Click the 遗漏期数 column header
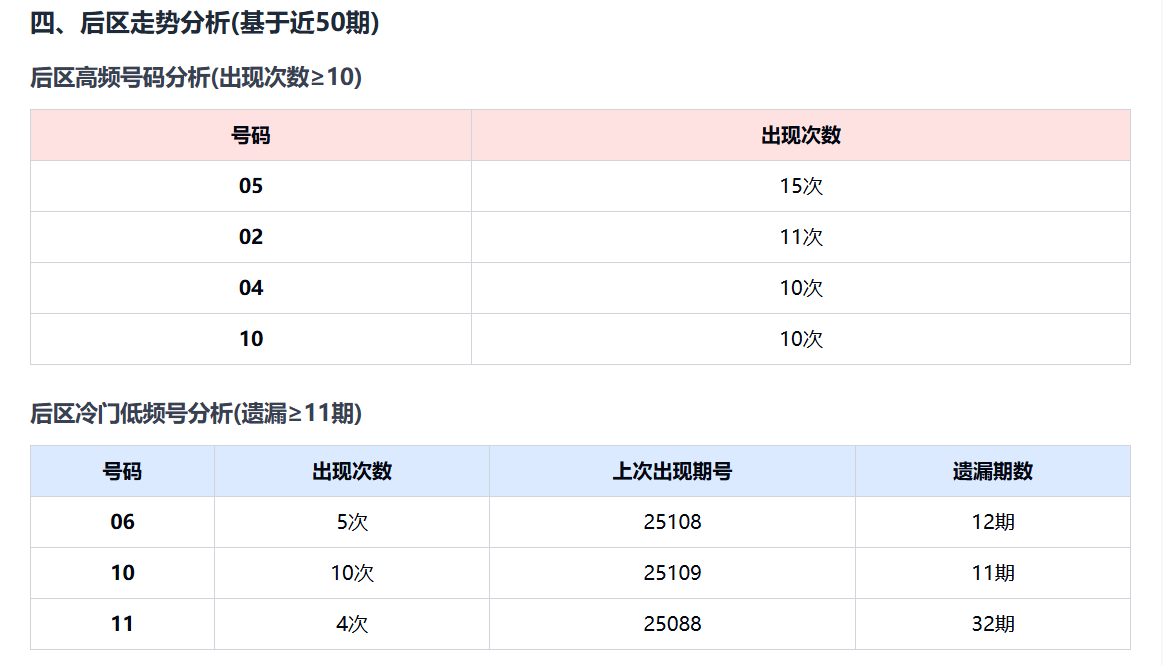The height and width of the screenshot is (665, 1163). pos(993,472)
